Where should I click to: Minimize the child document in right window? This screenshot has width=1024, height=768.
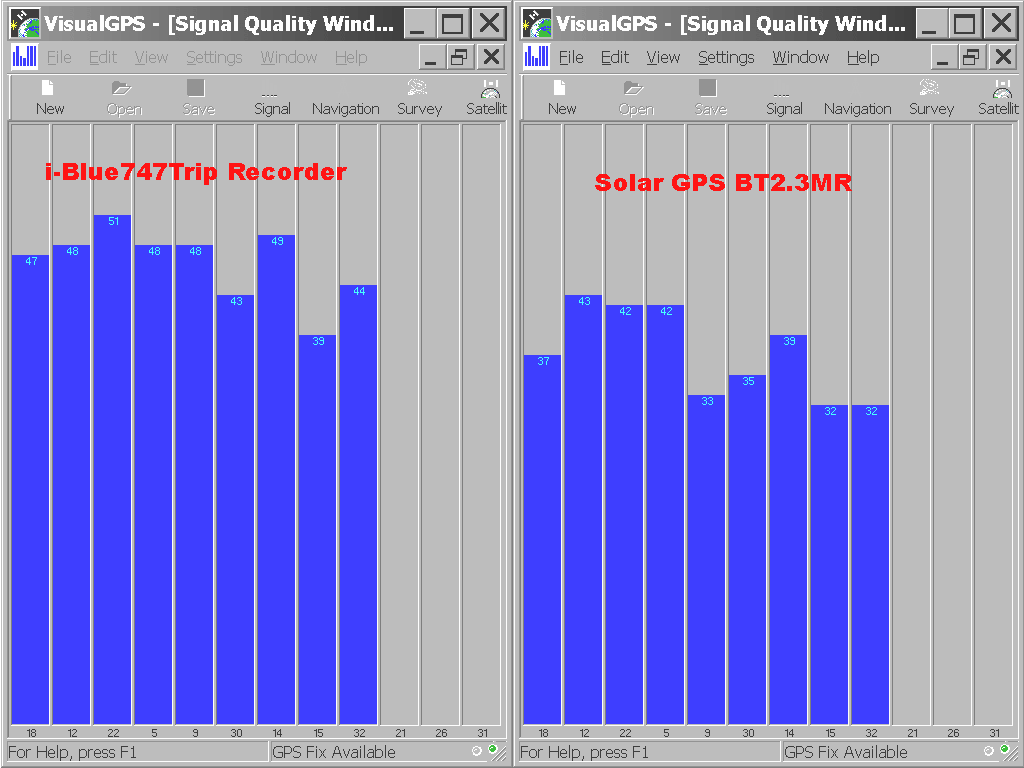(x=943, y=57)
